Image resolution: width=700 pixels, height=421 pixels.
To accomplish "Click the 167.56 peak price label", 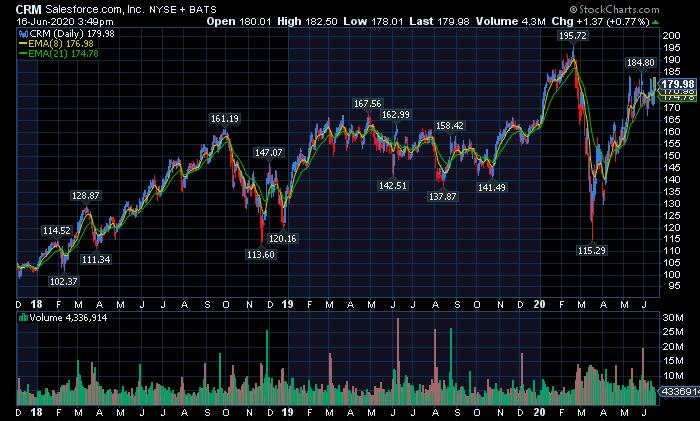I will point(367,104).
